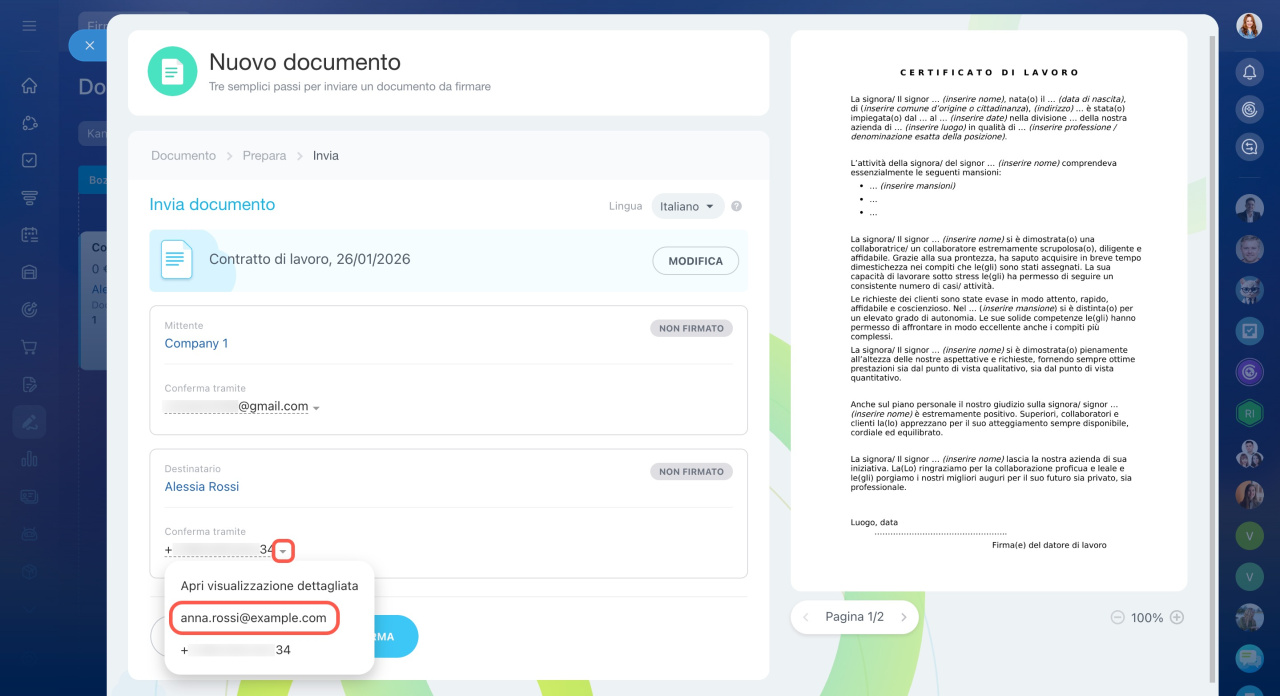Open the calendar icon in left sidebar
The height and width of the screenshot is (696, 1280).
click(30, 235)
